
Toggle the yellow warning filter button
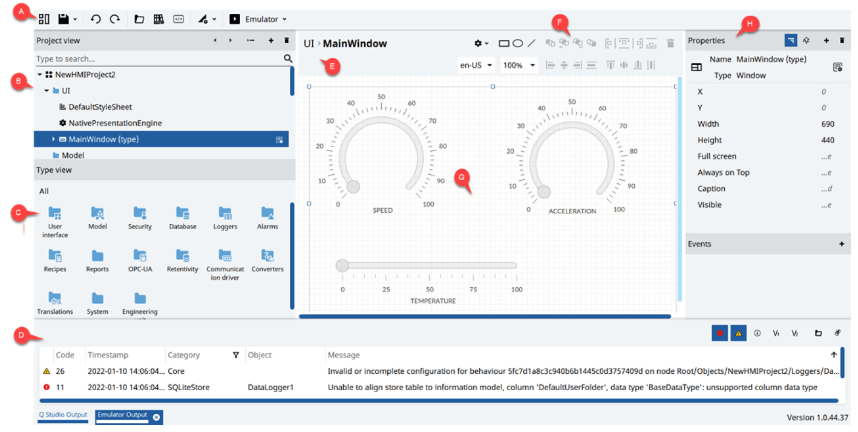coord(739,333)
